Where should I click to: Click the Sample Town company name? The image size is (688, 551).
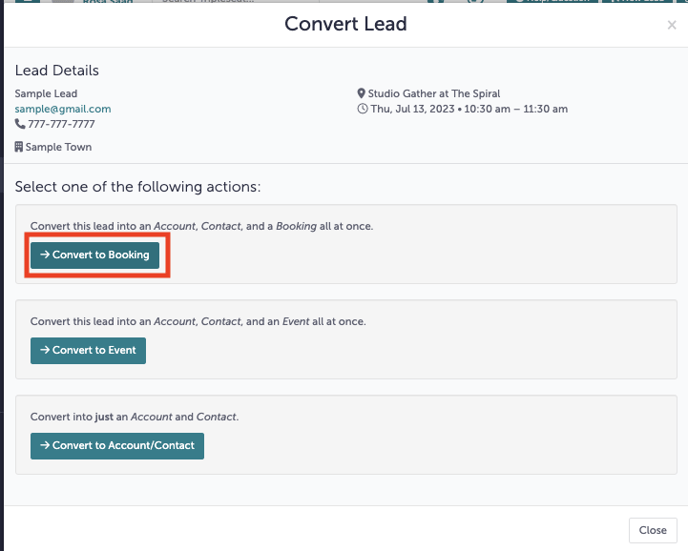(x=58, y=147)
